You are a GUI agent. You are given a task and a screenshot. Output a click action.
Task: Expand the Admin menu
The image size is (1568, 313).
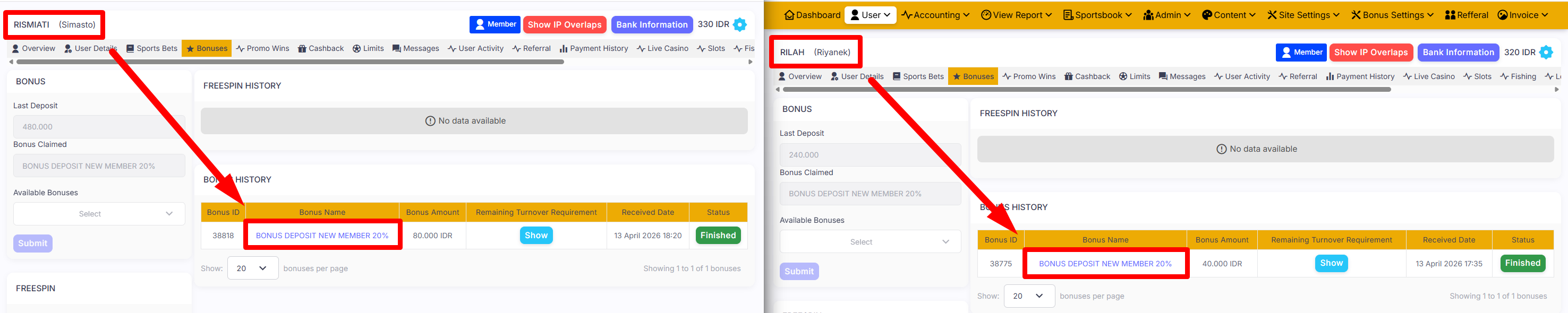click(1167, 15)
